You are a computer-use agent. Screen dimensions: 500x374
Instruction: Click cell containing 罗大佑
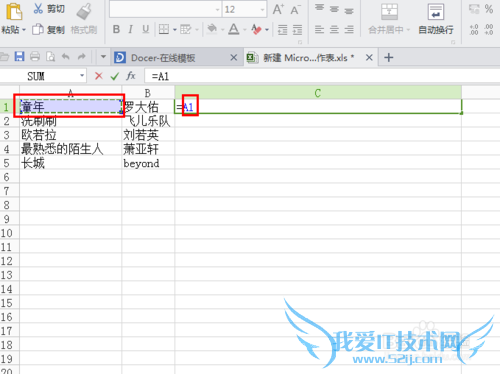point(149,107)
